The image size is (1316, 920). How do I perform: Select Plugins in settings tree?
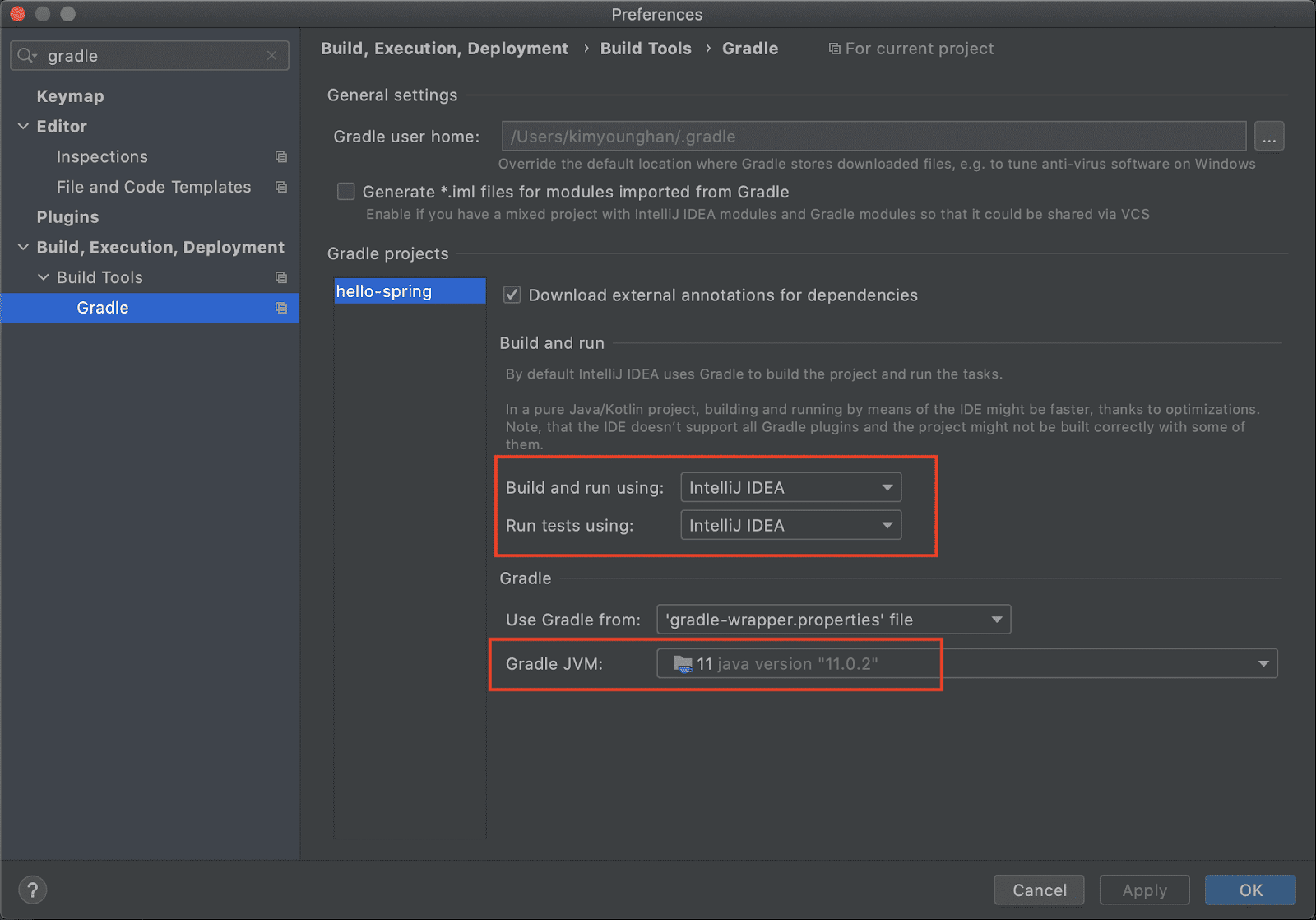[x=67, y=217]
